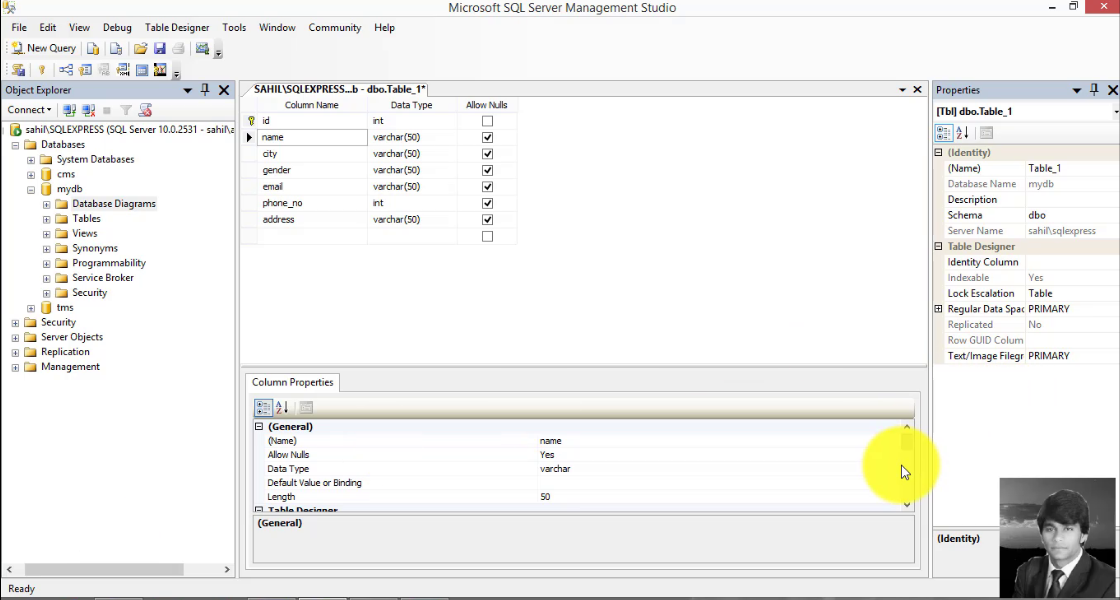Image resolution: width=1120 pixels, height=600 pixels.
Task: Select the Set Primary Key icon
Action: coord(41,69)
